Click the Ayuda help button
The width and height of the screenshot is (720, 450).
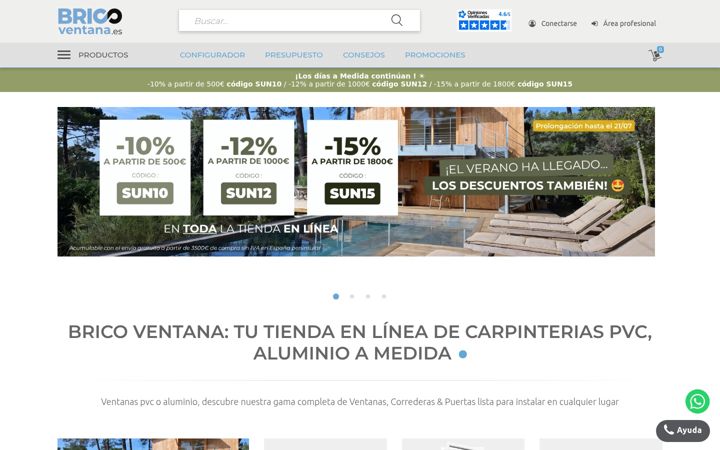click(682, 431)
